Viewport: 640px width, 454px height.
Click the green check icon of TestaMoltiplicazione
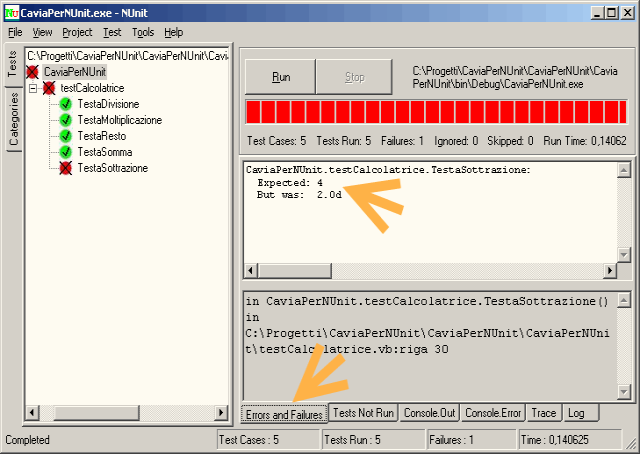tap(65, 120)
